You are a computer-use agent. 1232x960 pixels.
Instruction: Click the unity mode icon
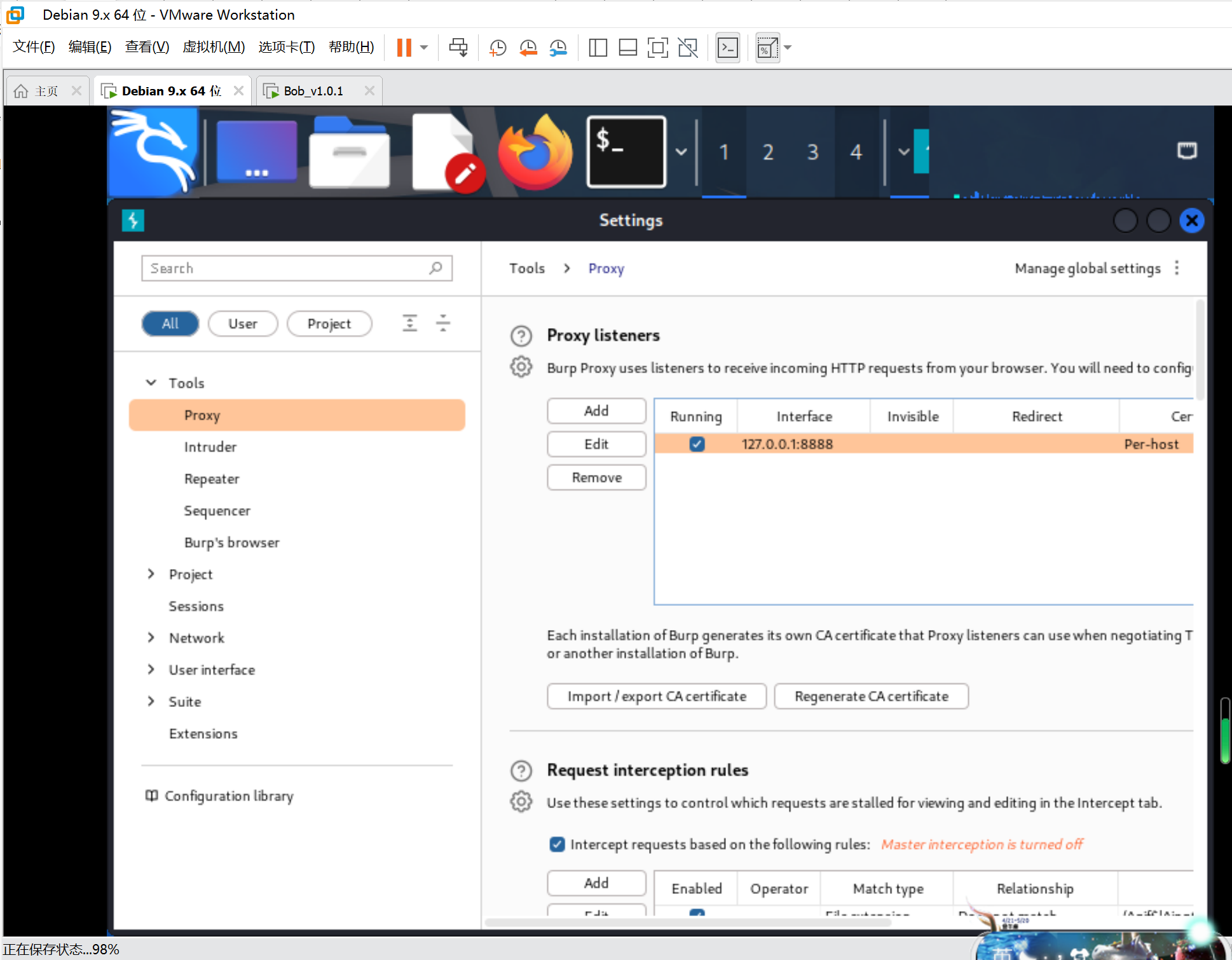coord(688,48)
